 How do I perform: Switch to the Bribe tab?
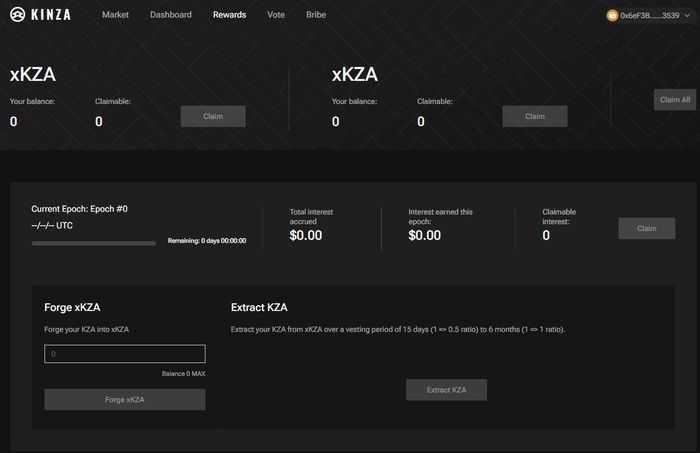[x=316, y=15]
